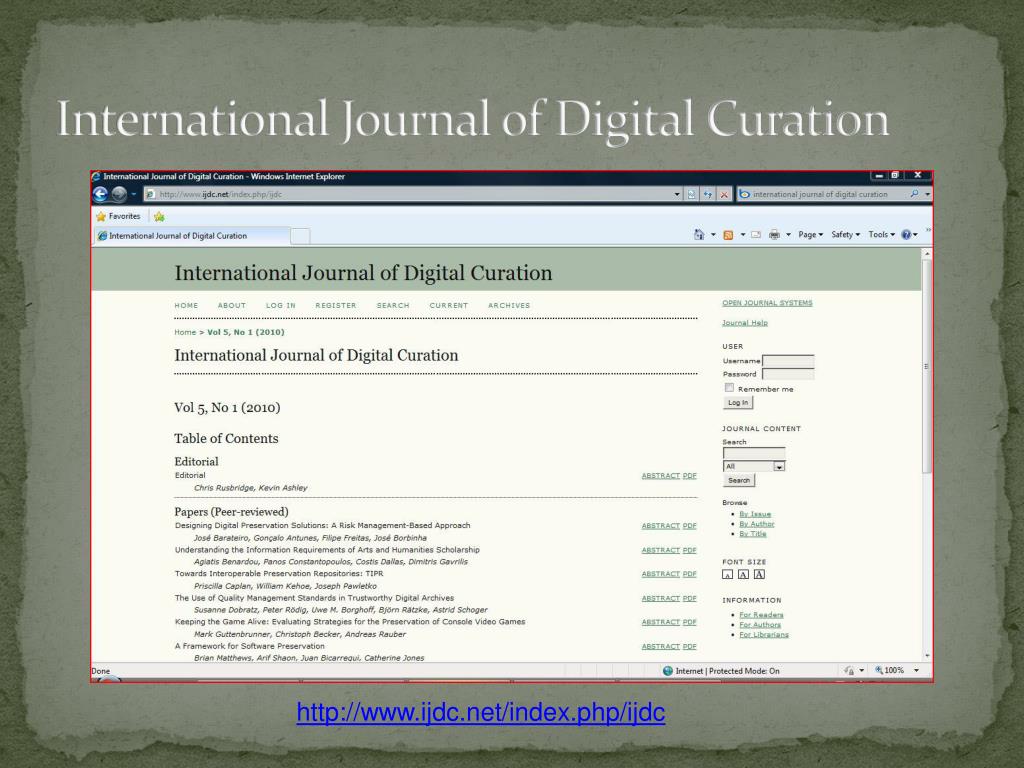Click the Log In button in user panel
Image resolution: width=1024 pixels, height=768 pixels.
(x=738, y=403)
